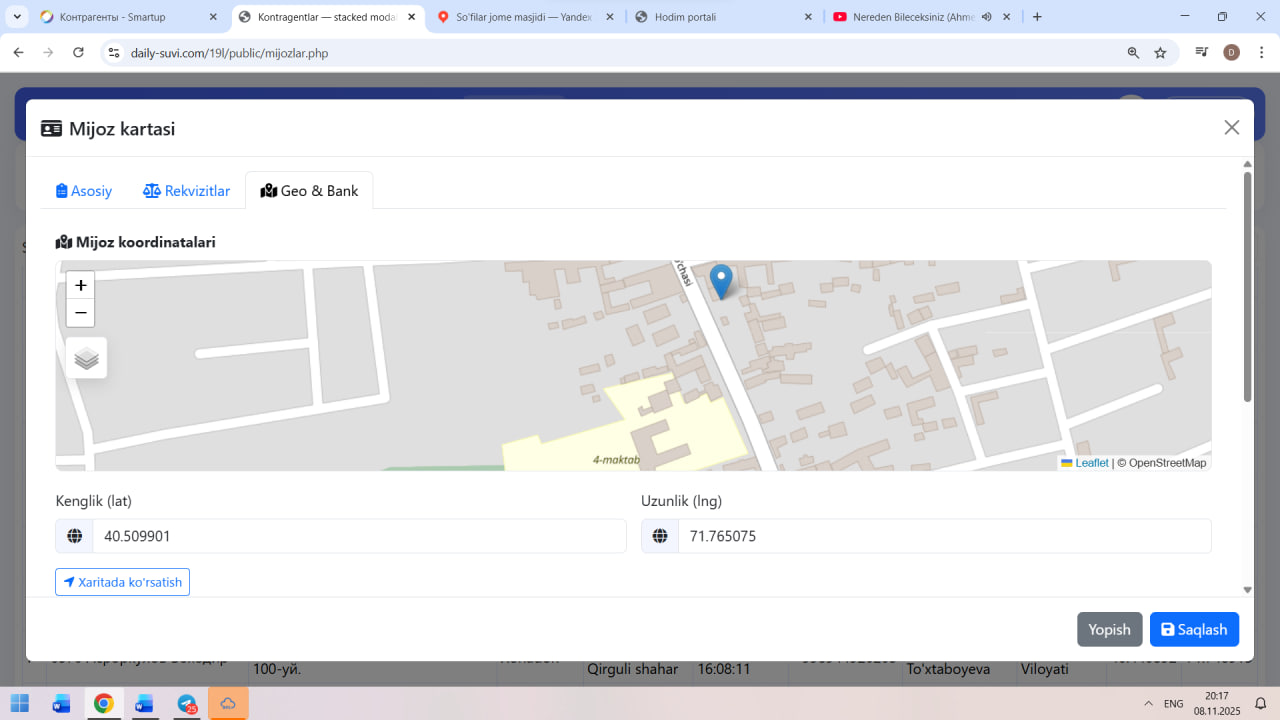The image size is (1280, 720).
Task: Close the Mijoz kartasi dialog with the X
Action: click(1232, 127)
